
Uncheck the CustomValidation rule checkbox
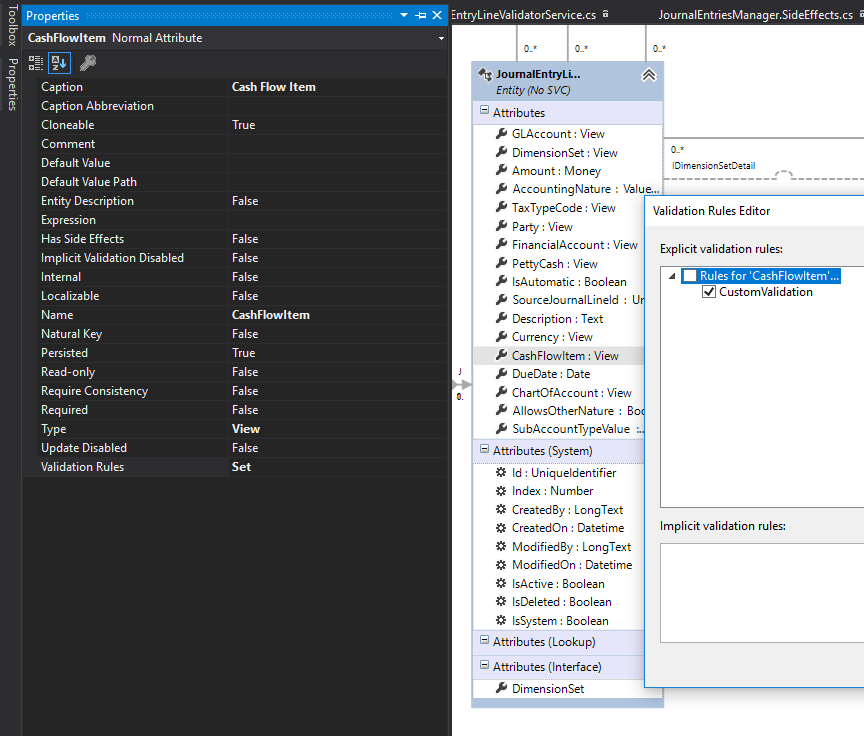pyautogui.click(x=709, y=292)
